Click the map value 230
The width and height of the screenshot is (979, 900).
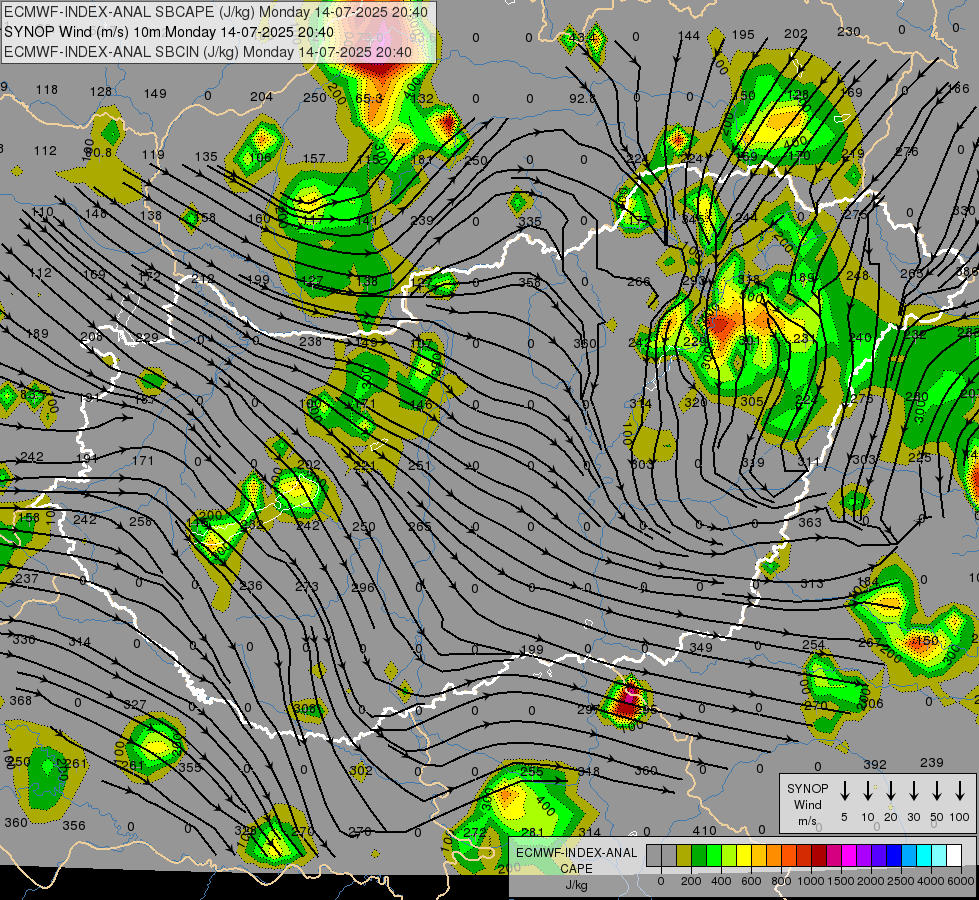849,31
